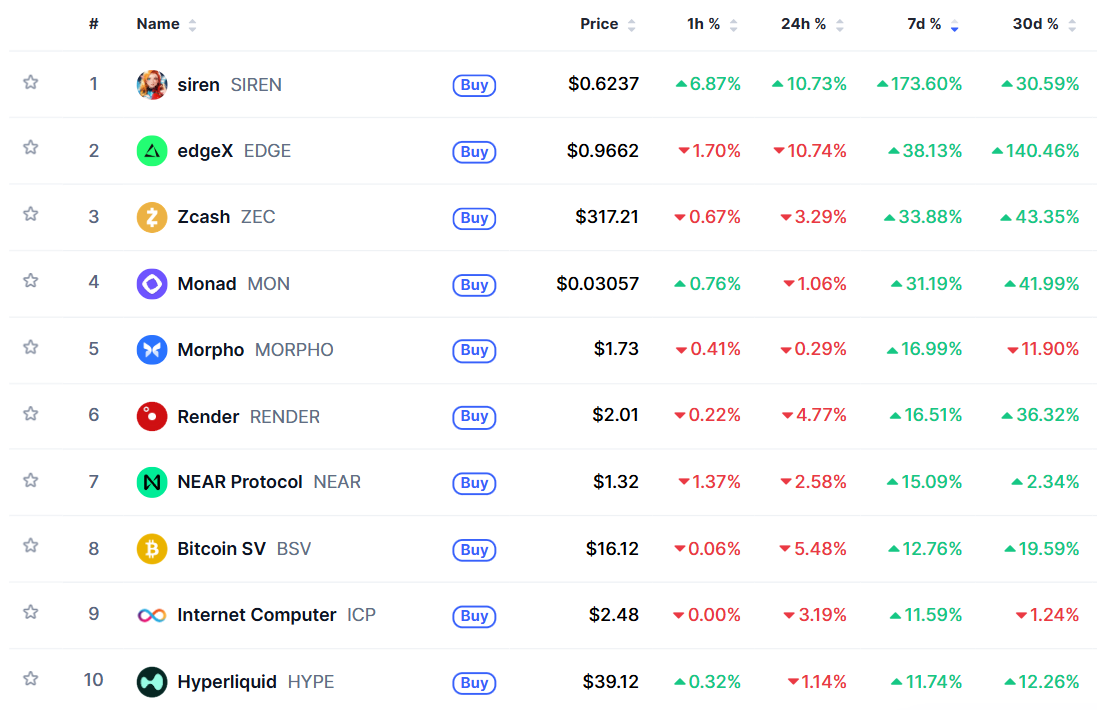Sort by the 24h % header
The height and width of the screenshot is (710, 1097).
[803, 24]
